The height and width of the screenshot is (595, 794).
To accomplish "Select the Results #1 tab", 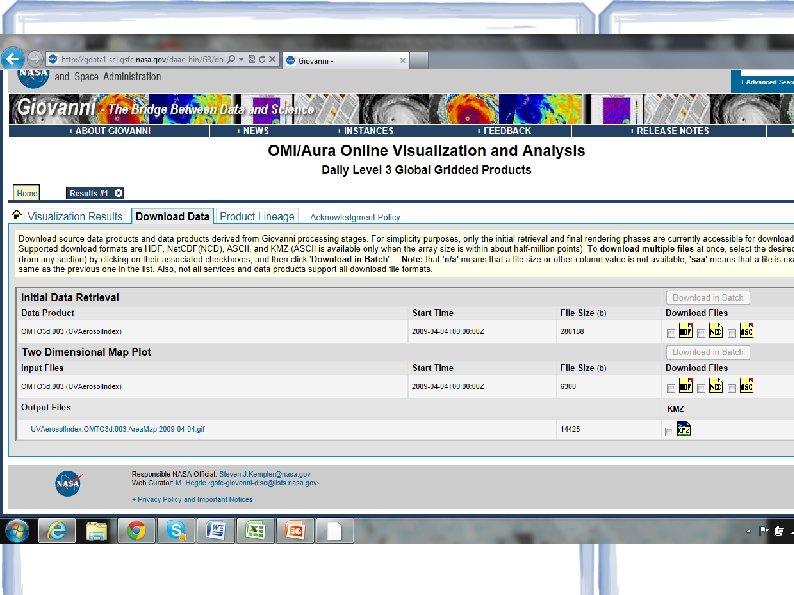I will (x=89, y=193).
